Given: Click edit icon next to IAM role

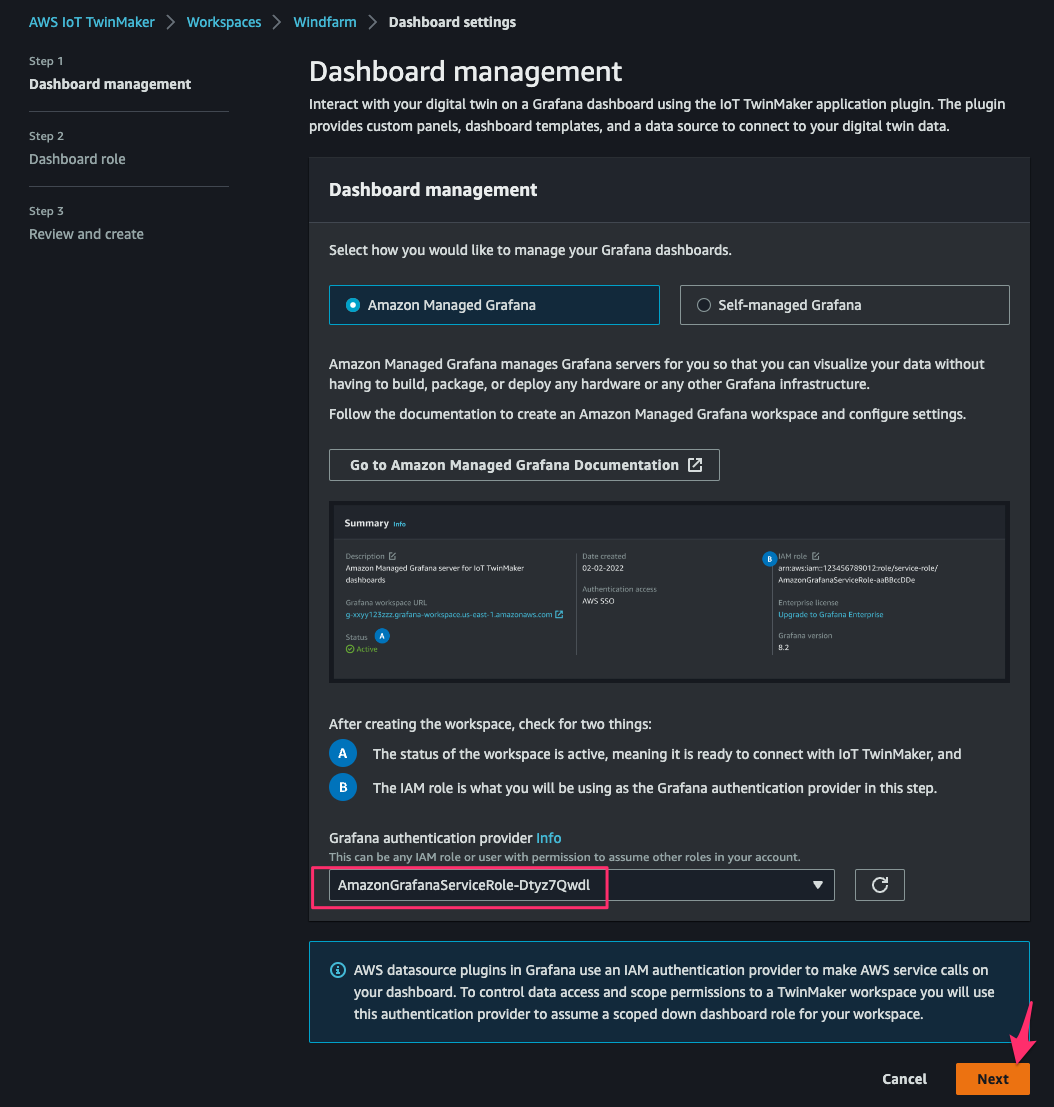Looking at the screenshot, I should (815, 556).
